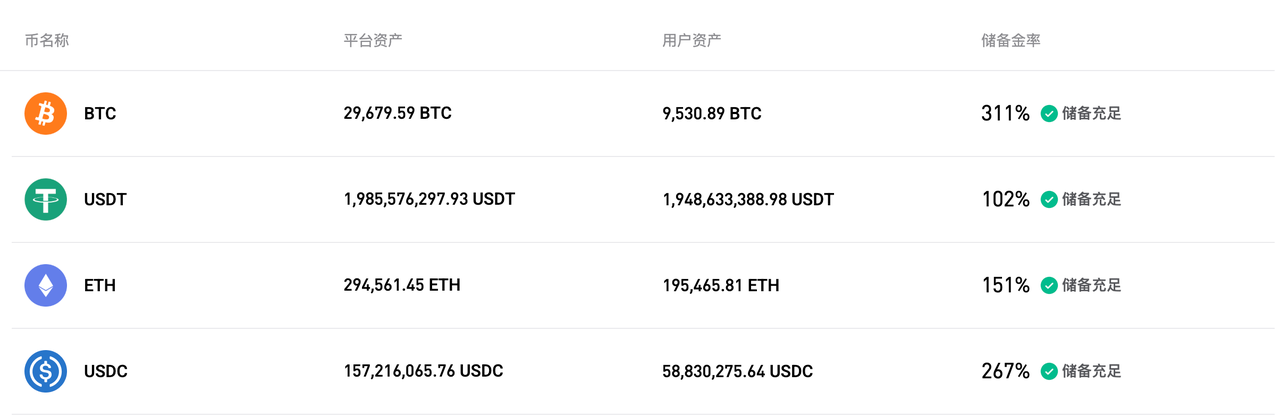Click platform assets value 29,679.59 BTC
1280x418 pixels.
coord(397,114)
